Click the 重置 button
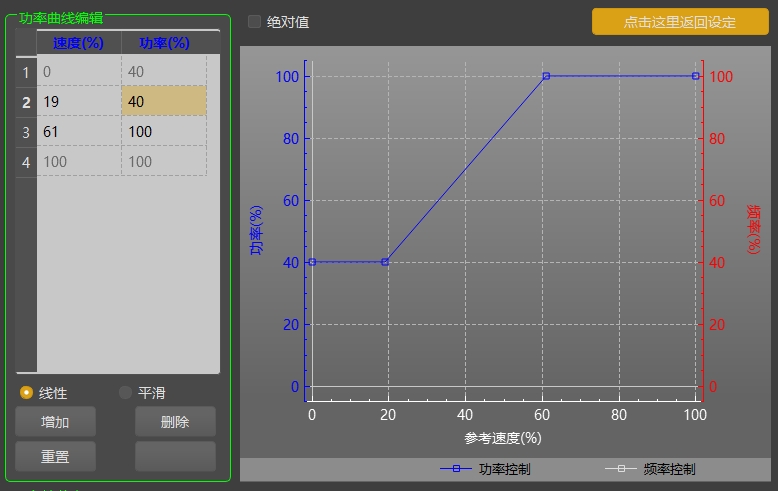Screen dimensions: 778x491 point(55,456)
